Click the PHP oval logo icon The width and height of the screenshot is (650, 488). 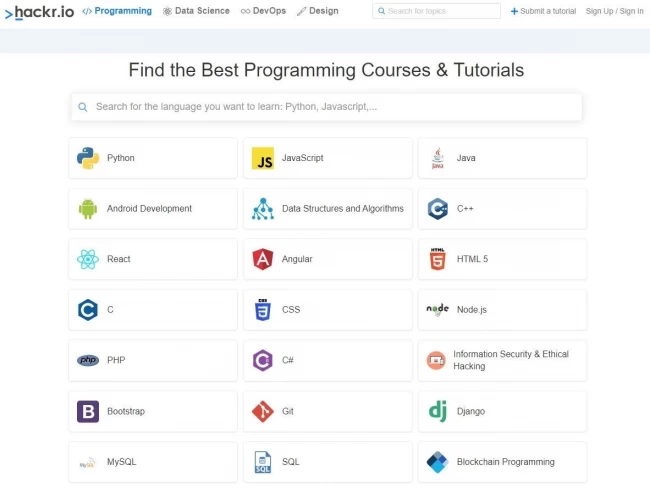click(88, 360)
